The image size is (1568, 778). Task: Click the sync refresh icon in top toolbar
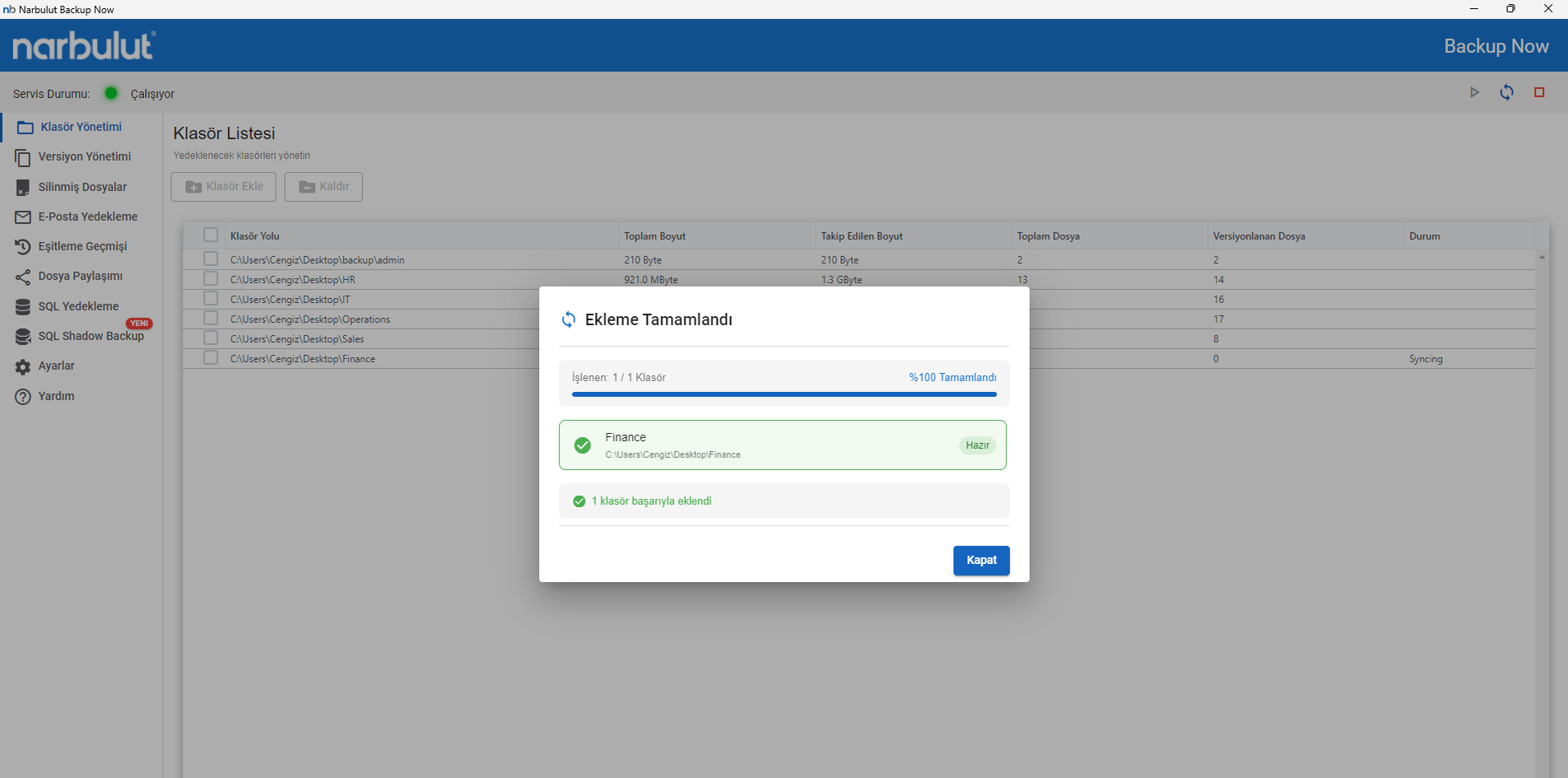click(x=1506, y=92)
